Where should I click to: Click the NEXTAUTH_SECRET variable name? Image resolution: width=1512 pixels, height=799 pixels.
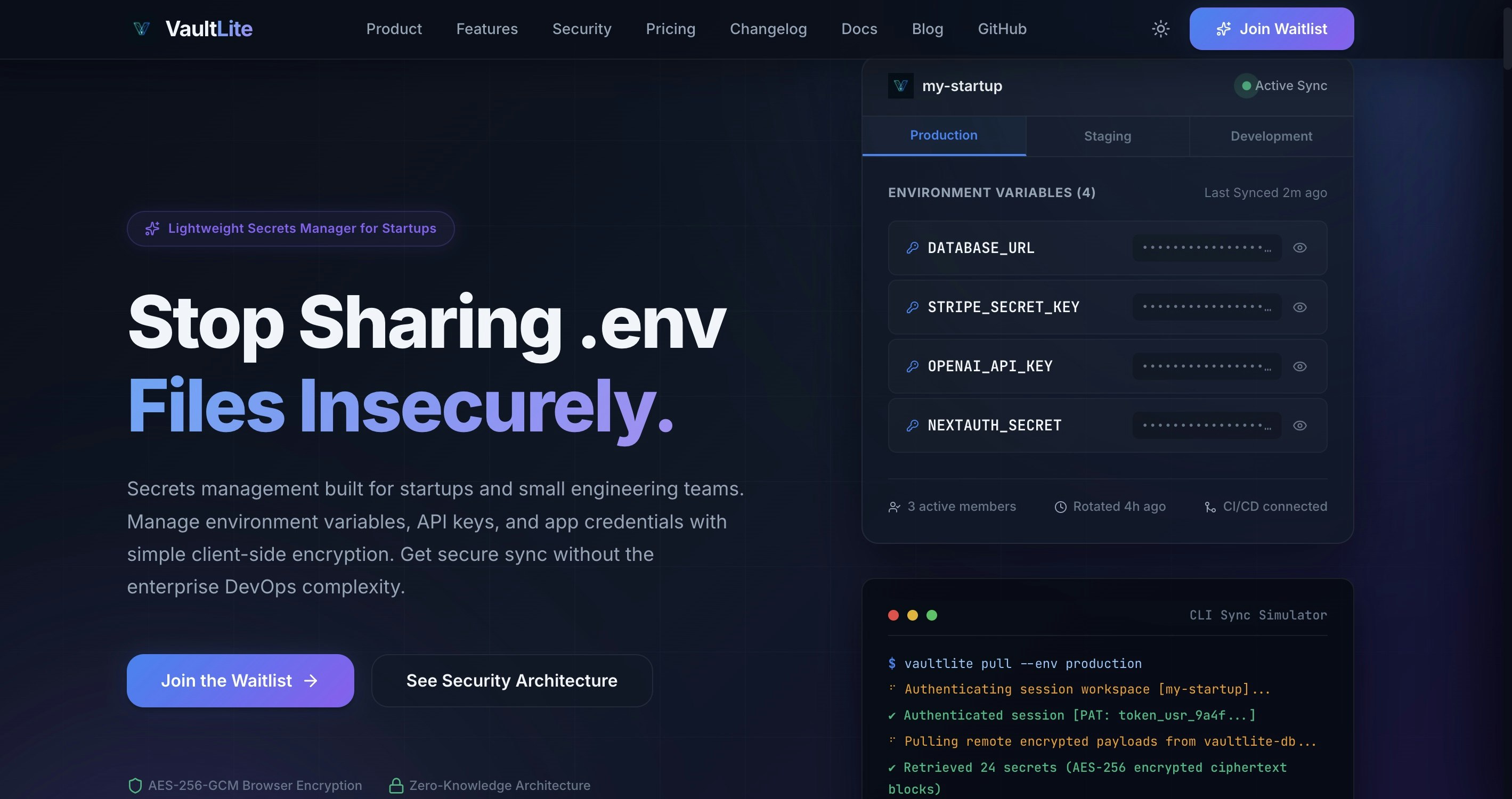pyautogui.click(x=994, y=425)
